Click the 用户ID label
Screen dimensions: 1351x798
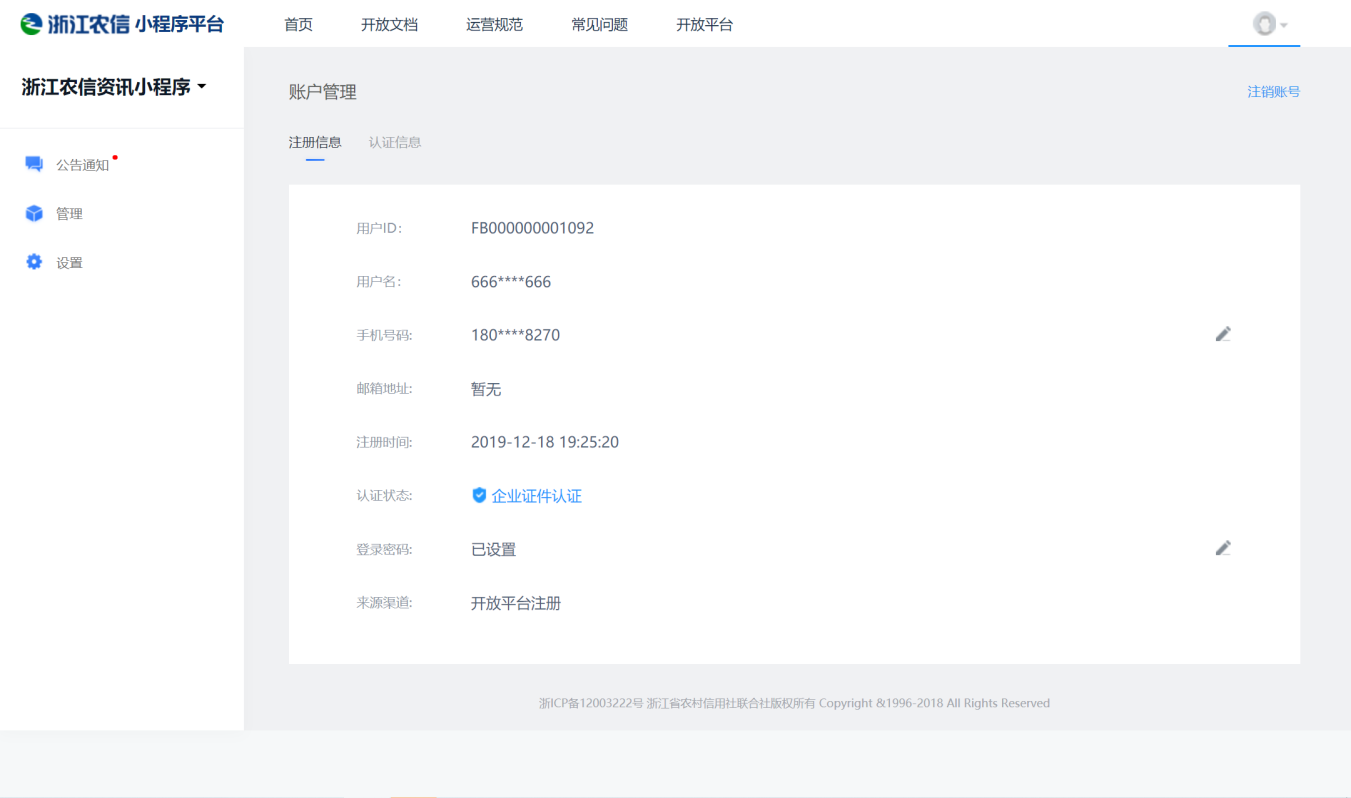tap(379, 228)
